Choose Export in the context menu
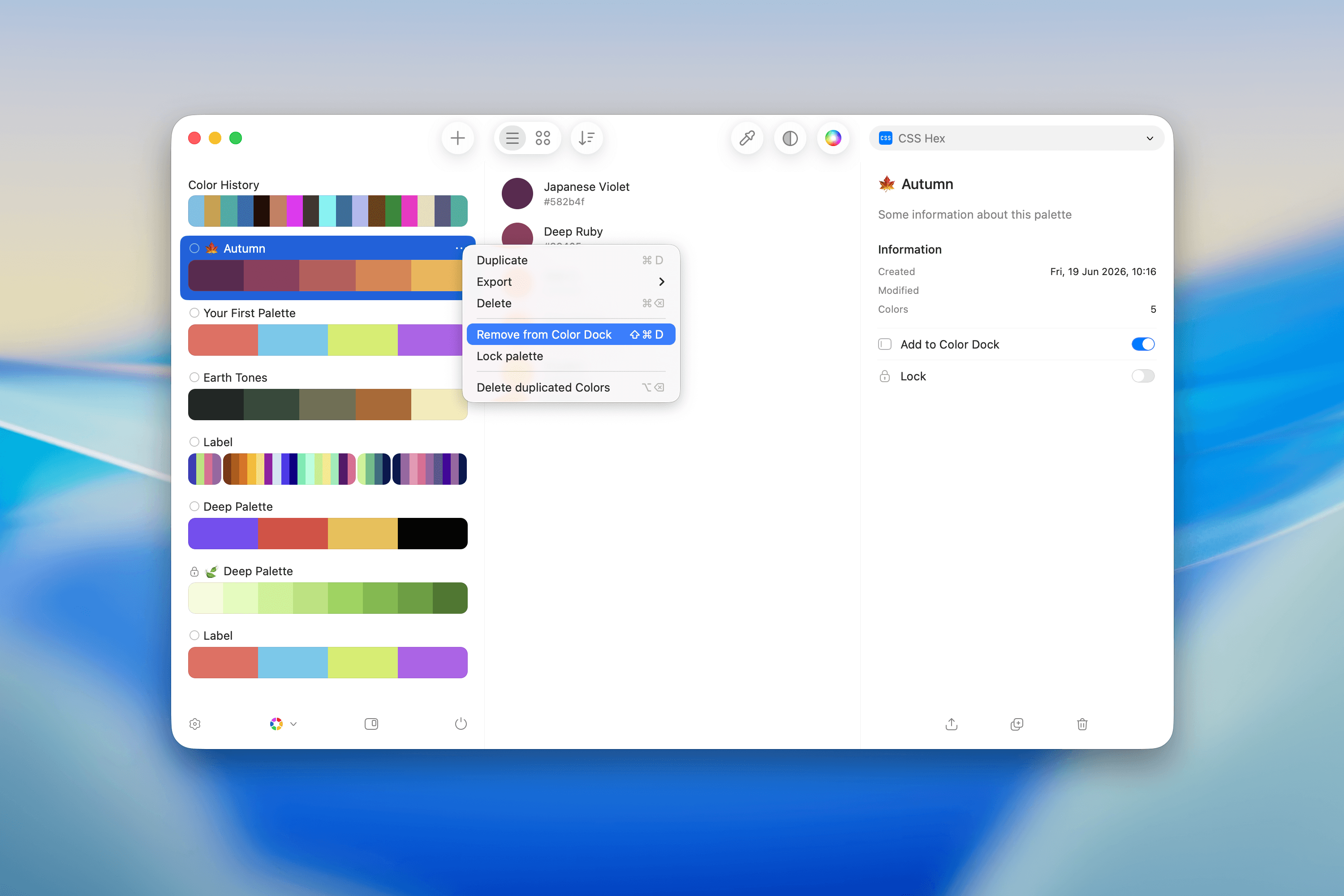1344x896 pixels. click(x=571, y=282)
